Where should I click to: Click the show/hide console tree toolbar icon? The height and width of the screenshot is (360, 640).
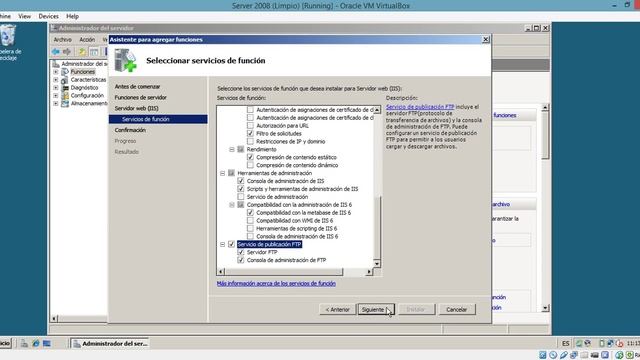coord(94,52)
